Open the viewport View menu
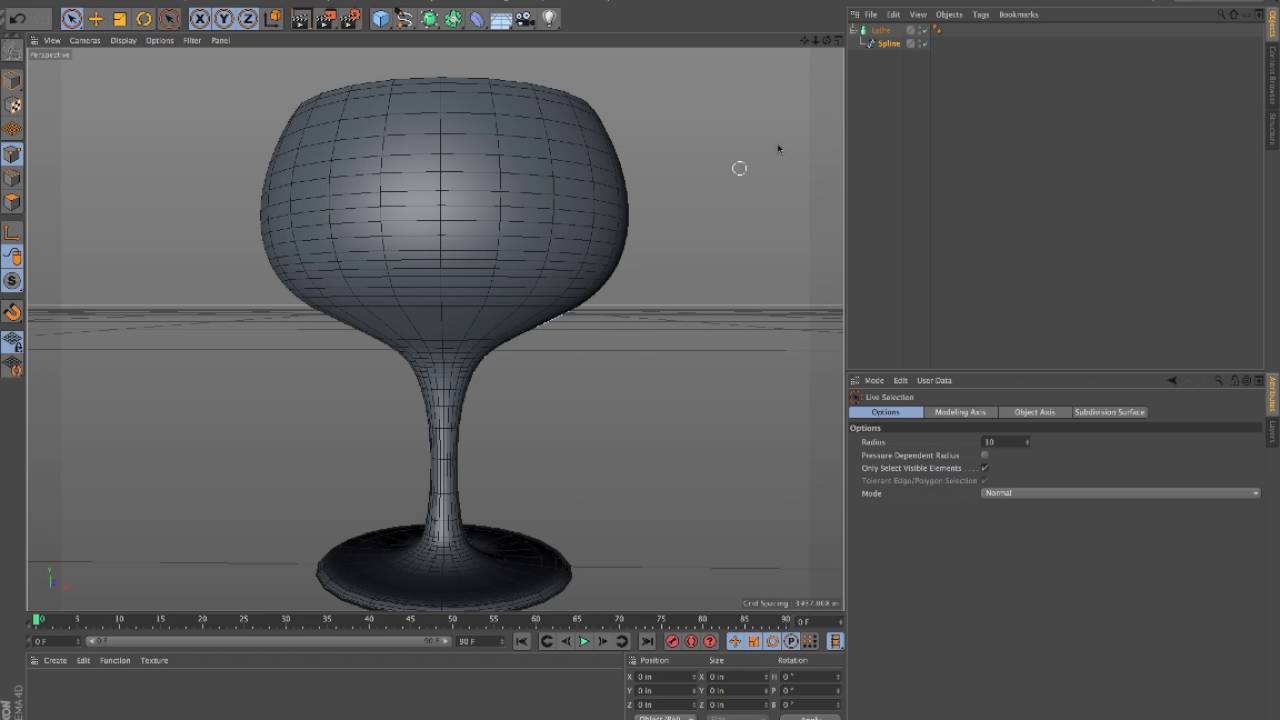The image size is (1280, 720). tap(52, 41)
